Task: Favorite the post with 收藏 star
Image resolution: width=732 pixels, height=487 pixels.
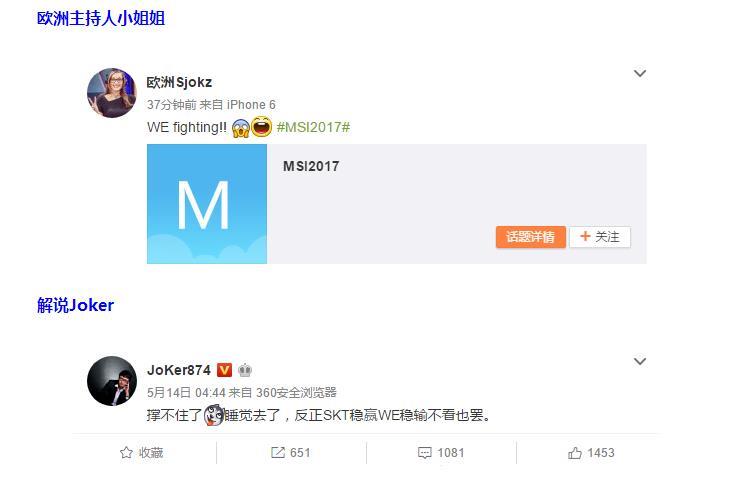Action: [x=141, y=452]
